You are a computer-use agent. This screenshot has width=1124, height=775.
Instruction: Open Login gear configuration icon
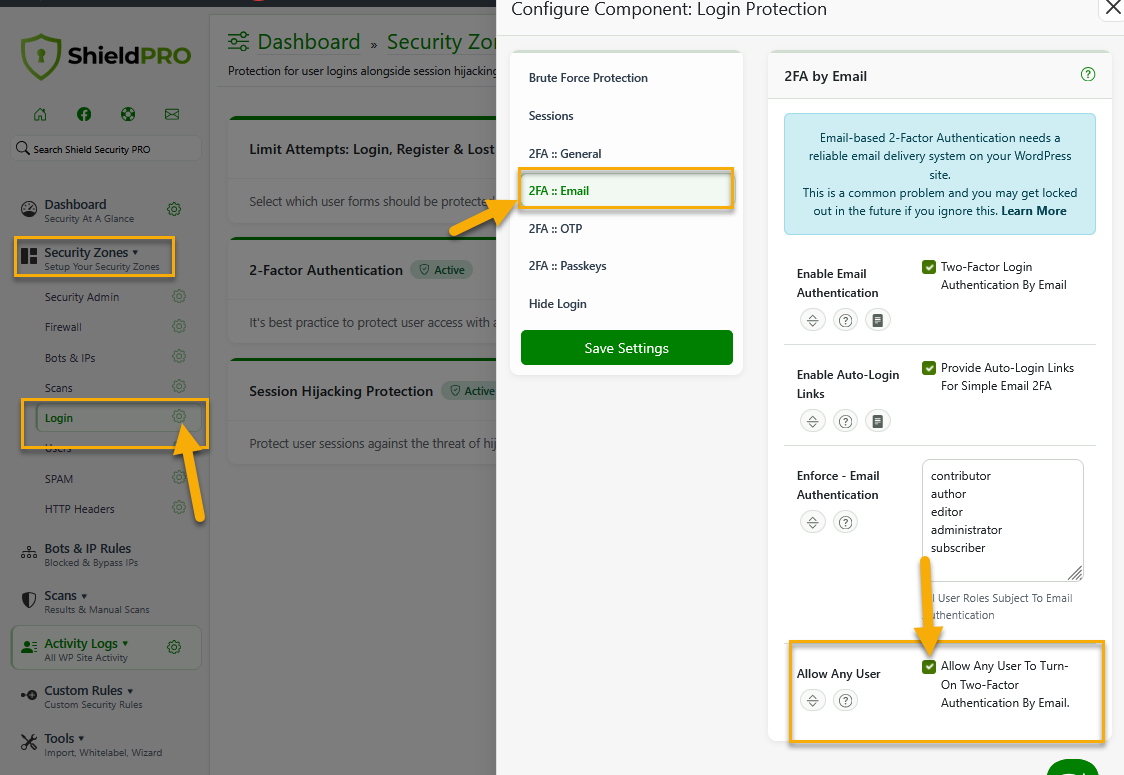(x=178, y=417)
